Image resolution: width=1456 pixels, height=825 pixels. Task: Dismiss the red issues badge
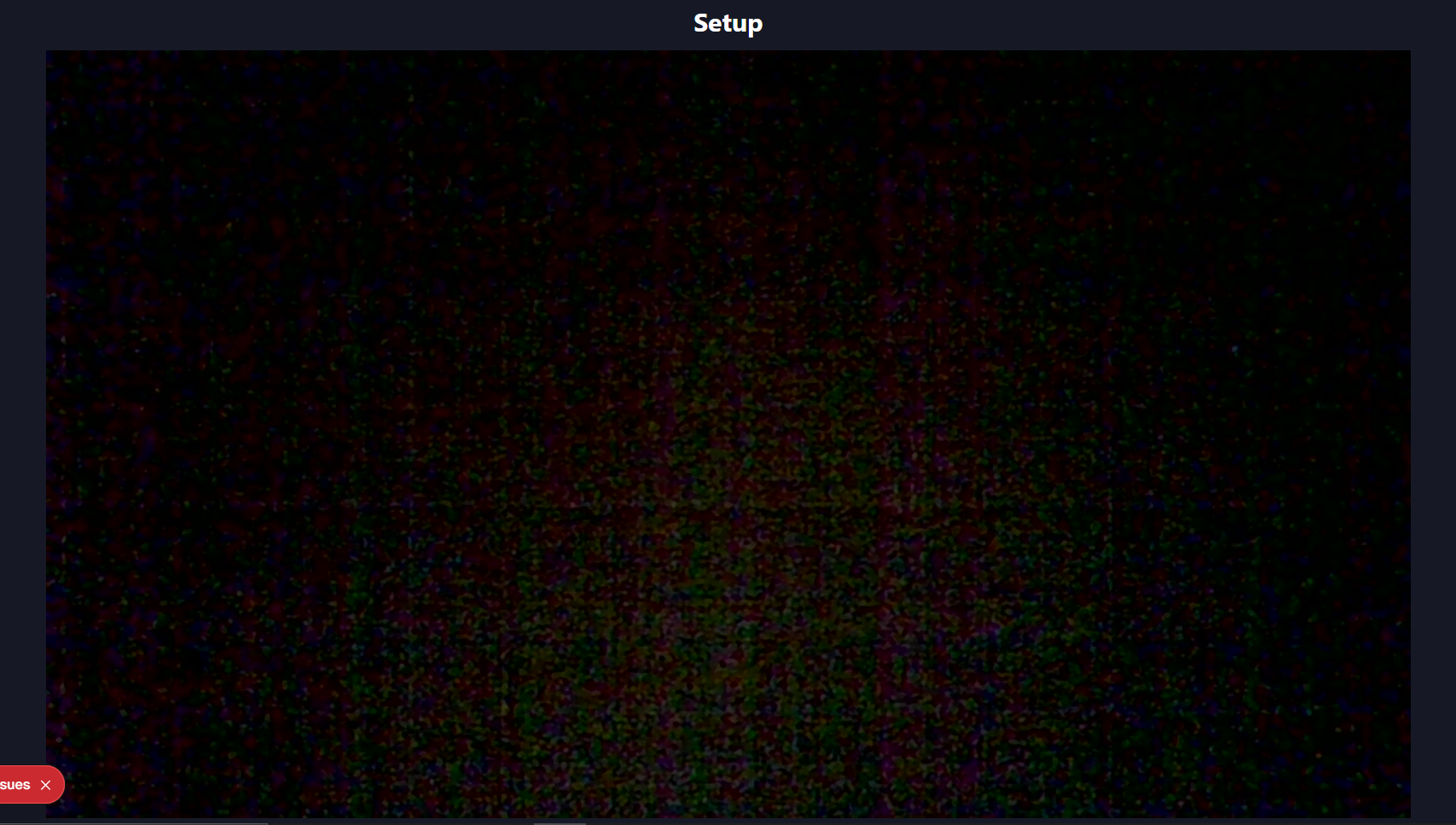(46, 785)
